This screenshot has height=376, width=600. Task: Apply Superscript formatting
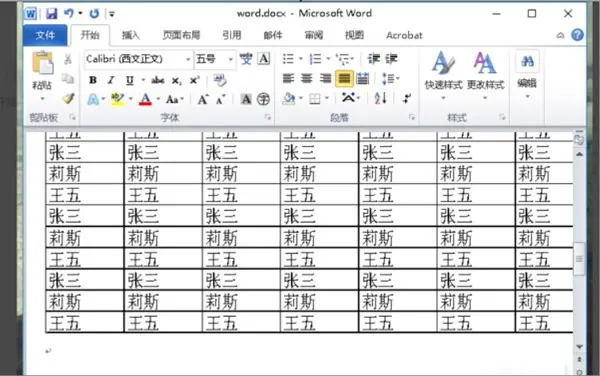pyautogui.click(x=195, y=80)
